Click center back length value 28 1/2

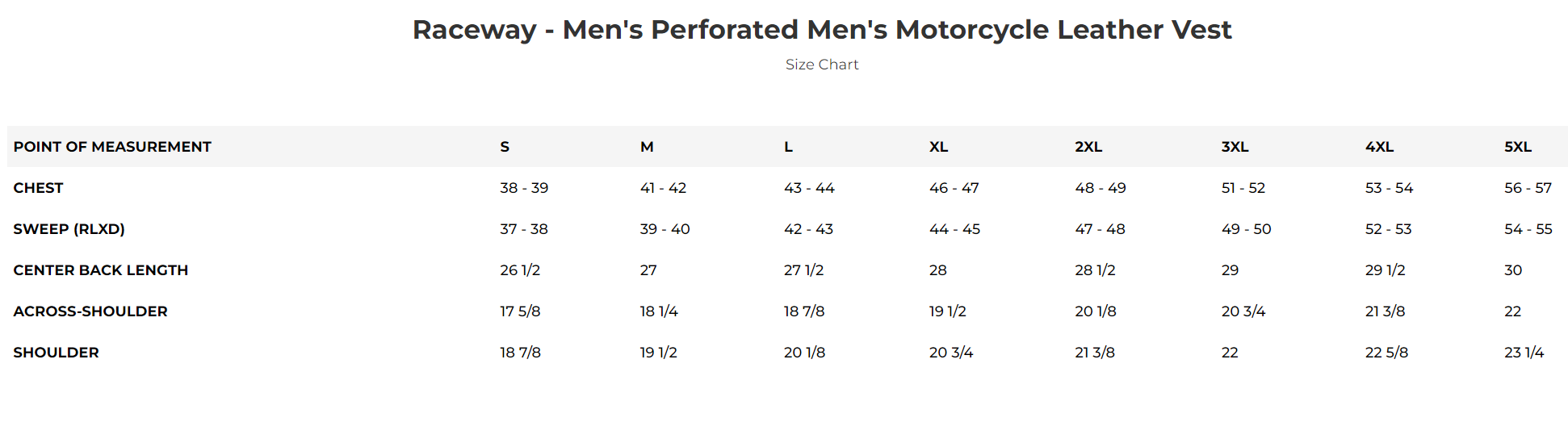1095,270
